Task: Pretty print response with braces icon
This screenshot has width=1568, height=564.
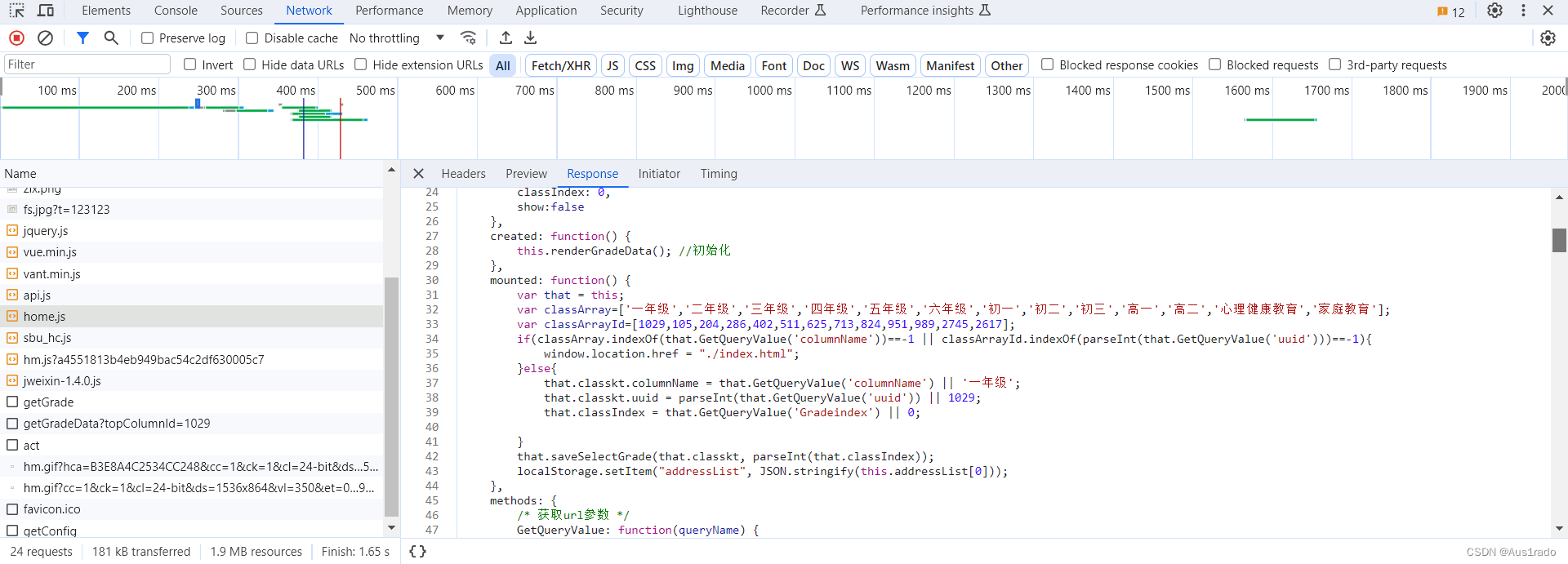Action: tap(417, 552)
